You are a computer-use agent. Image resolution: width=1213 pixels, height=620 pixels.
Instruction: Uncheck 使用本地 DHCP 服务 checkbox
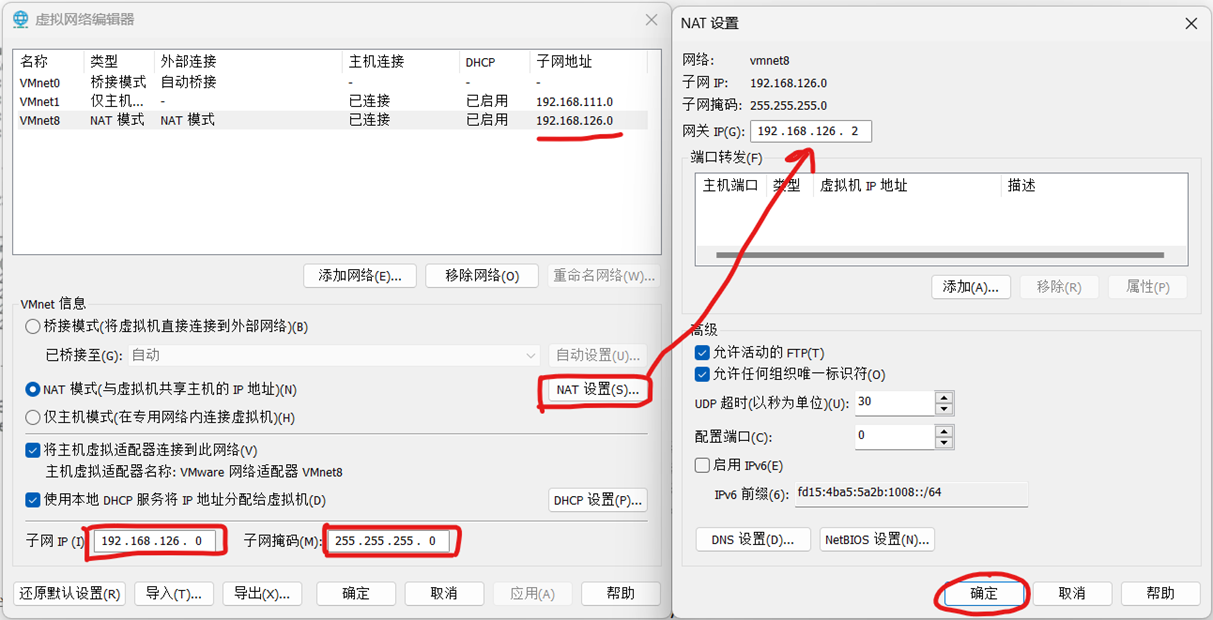coord(33,499)
